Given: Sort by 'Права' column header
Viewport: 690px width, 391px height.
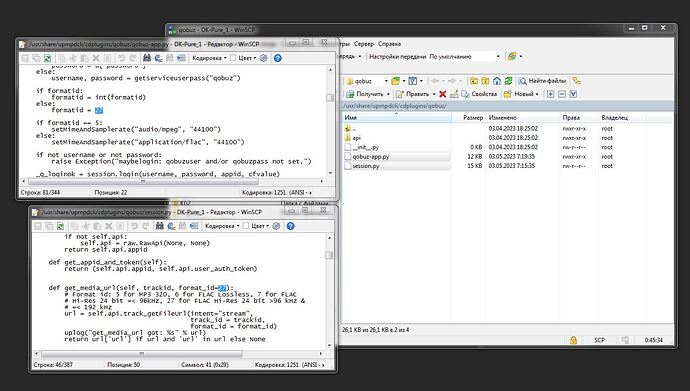Looking at the screenshot, I should (579, 117).
